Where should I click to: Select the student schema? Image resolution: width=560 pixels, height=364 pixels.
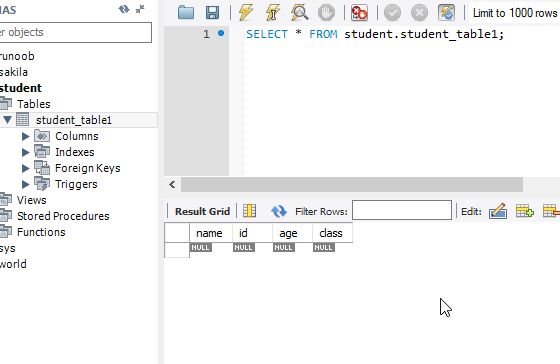[x=21, y=88]
